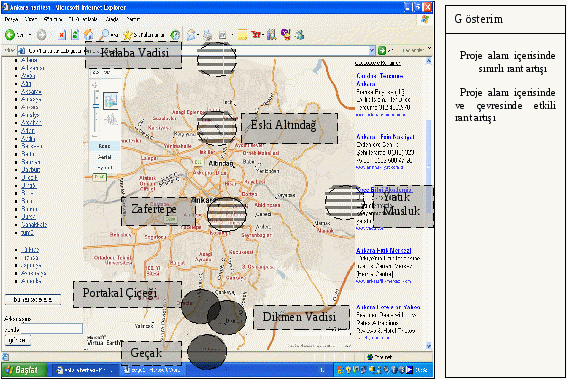Open the third item in the menu bar

coord(52,19)
